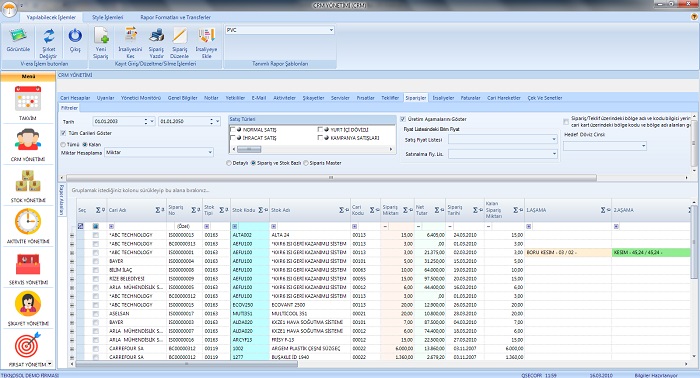Sort by Stok Kodu column header
This screenshot has height=378, width=700.
pyautogui.click(x=244, y=210)
